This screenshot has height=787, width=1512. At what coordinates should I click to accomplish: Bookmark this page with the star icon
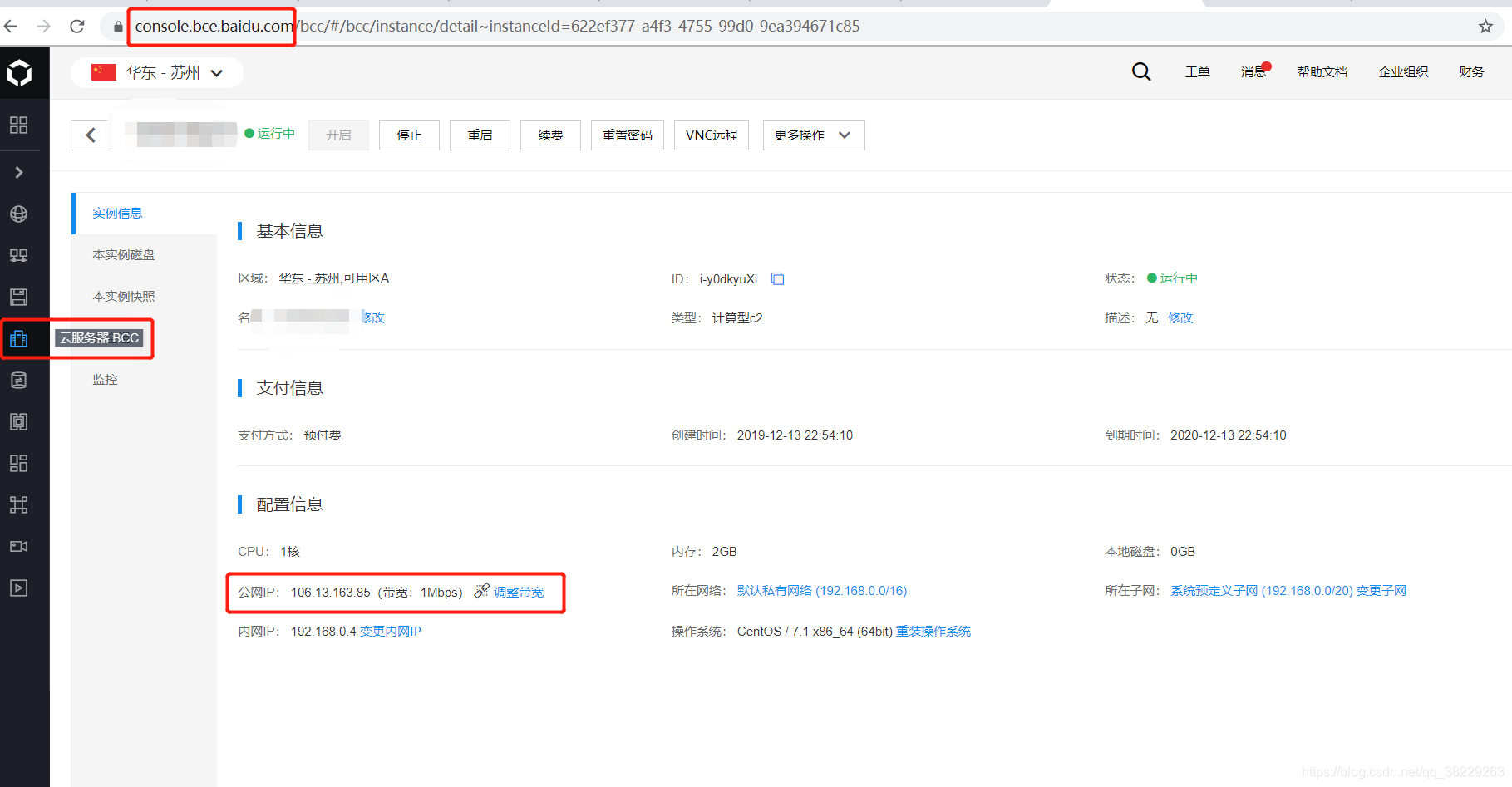tap(1485, 27)
